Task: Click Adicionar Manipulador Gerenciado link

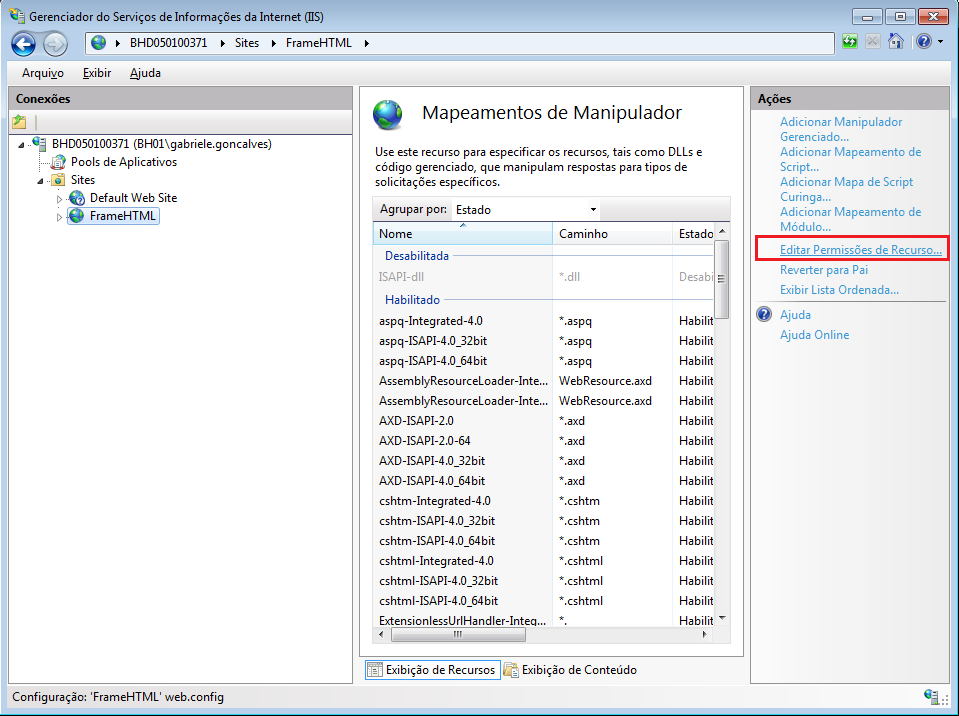Action: click(x=841, y=129)
